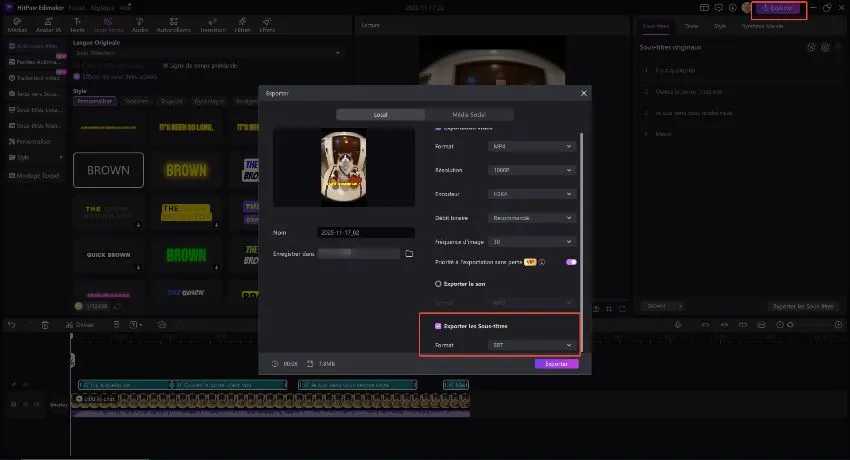Select the Texte tool icon in the toolbar

[77, 27]
